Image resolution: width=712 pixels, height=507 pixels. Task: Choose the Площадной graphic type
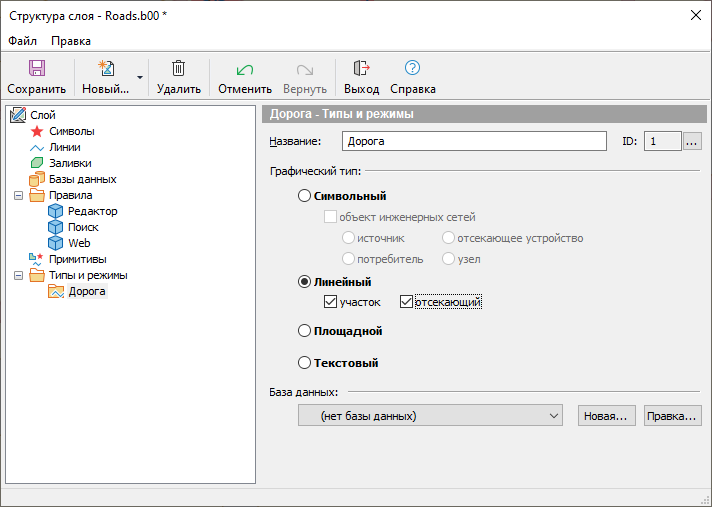tap(305, 331)
